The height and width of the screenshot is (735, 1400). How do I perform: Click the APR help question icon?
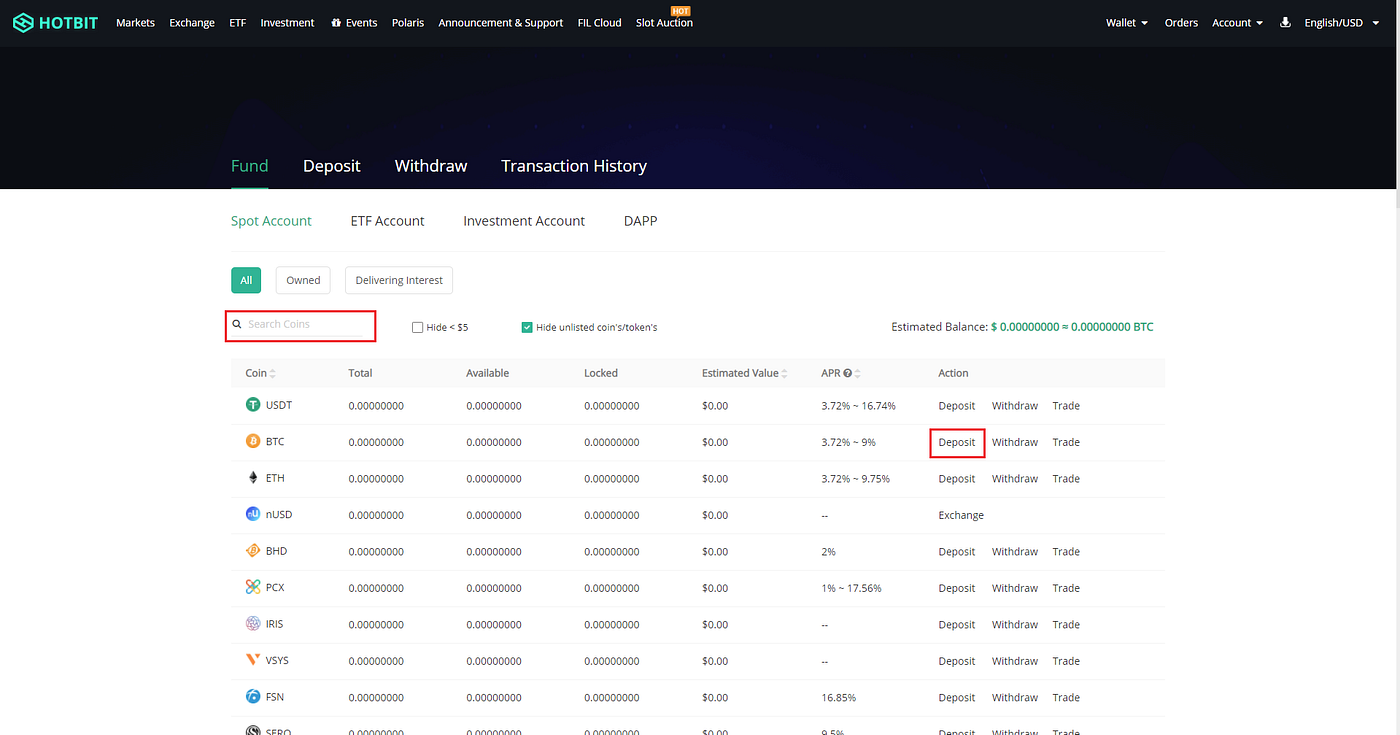(x=847, y=373)
